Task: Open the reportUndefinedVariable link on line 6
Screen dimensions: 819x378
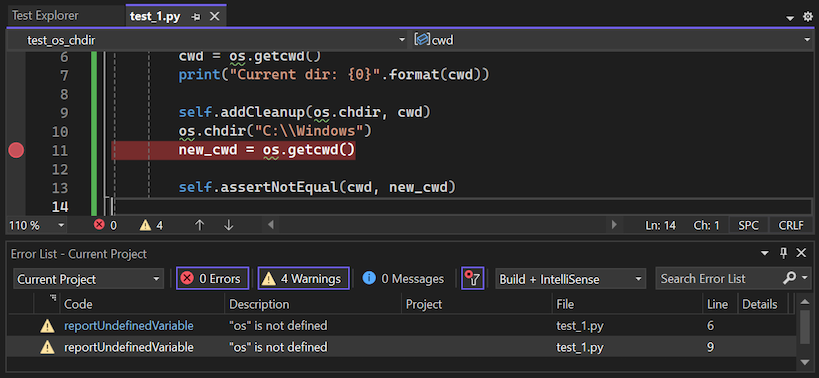Action: [128, 326]
